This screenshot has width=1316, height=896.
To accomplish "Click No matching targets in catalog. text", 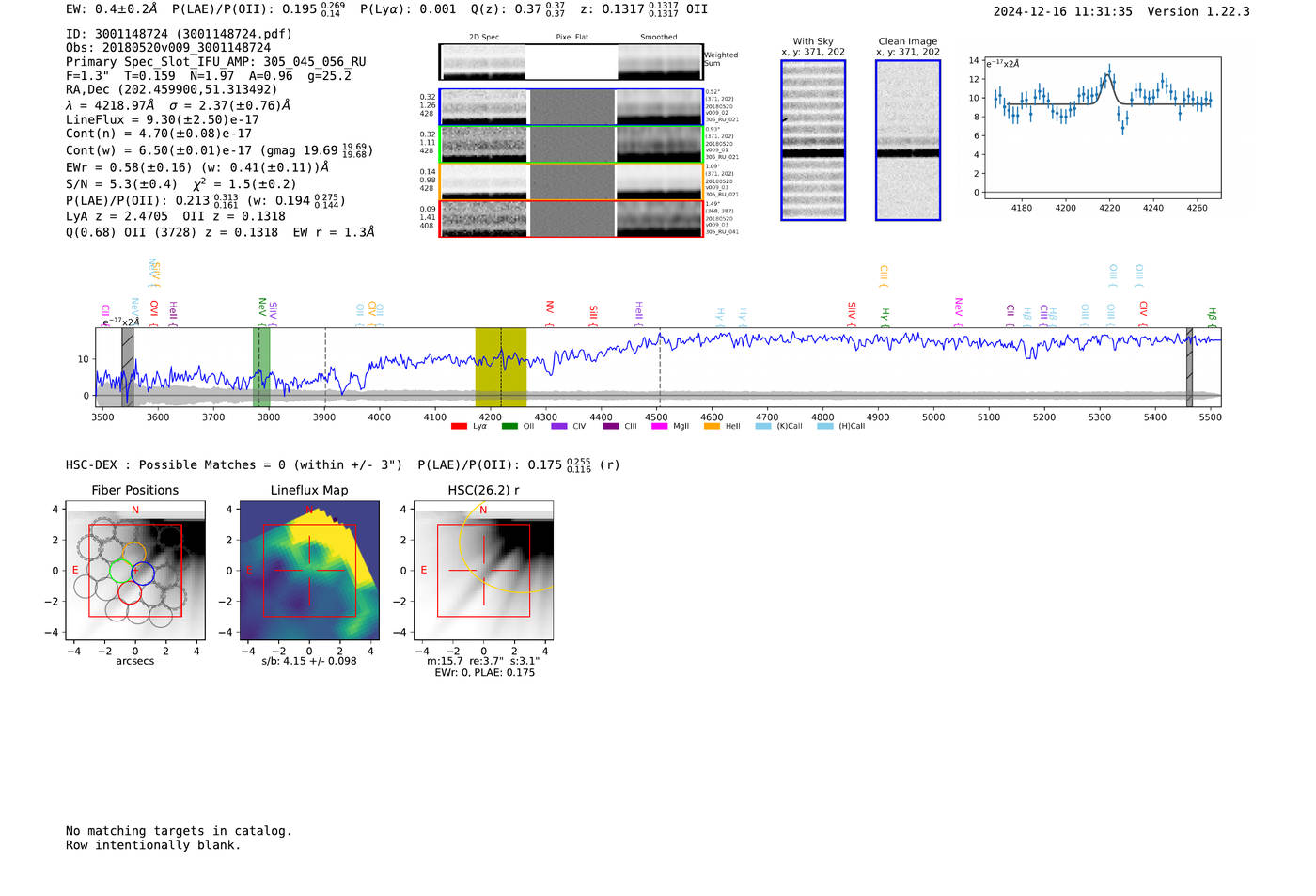I will pyautogui.click(x=179, y=831).
